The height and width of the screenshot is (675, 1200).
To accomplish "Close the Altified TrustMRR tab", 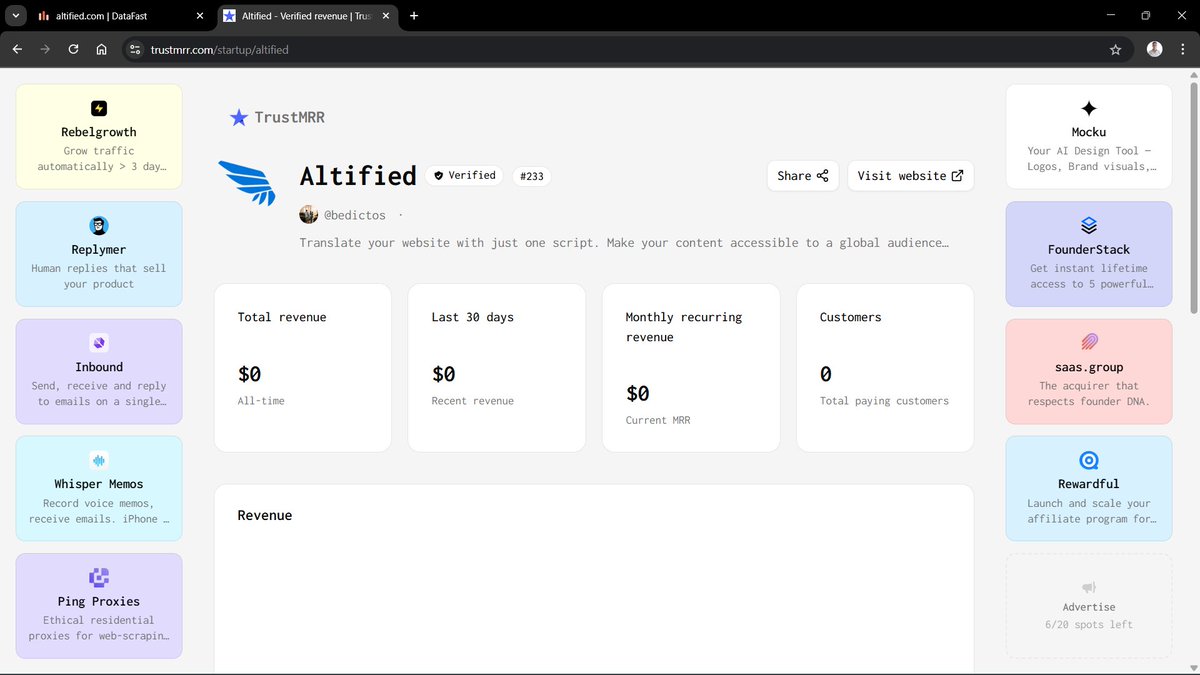I will (x=387, y=16).
